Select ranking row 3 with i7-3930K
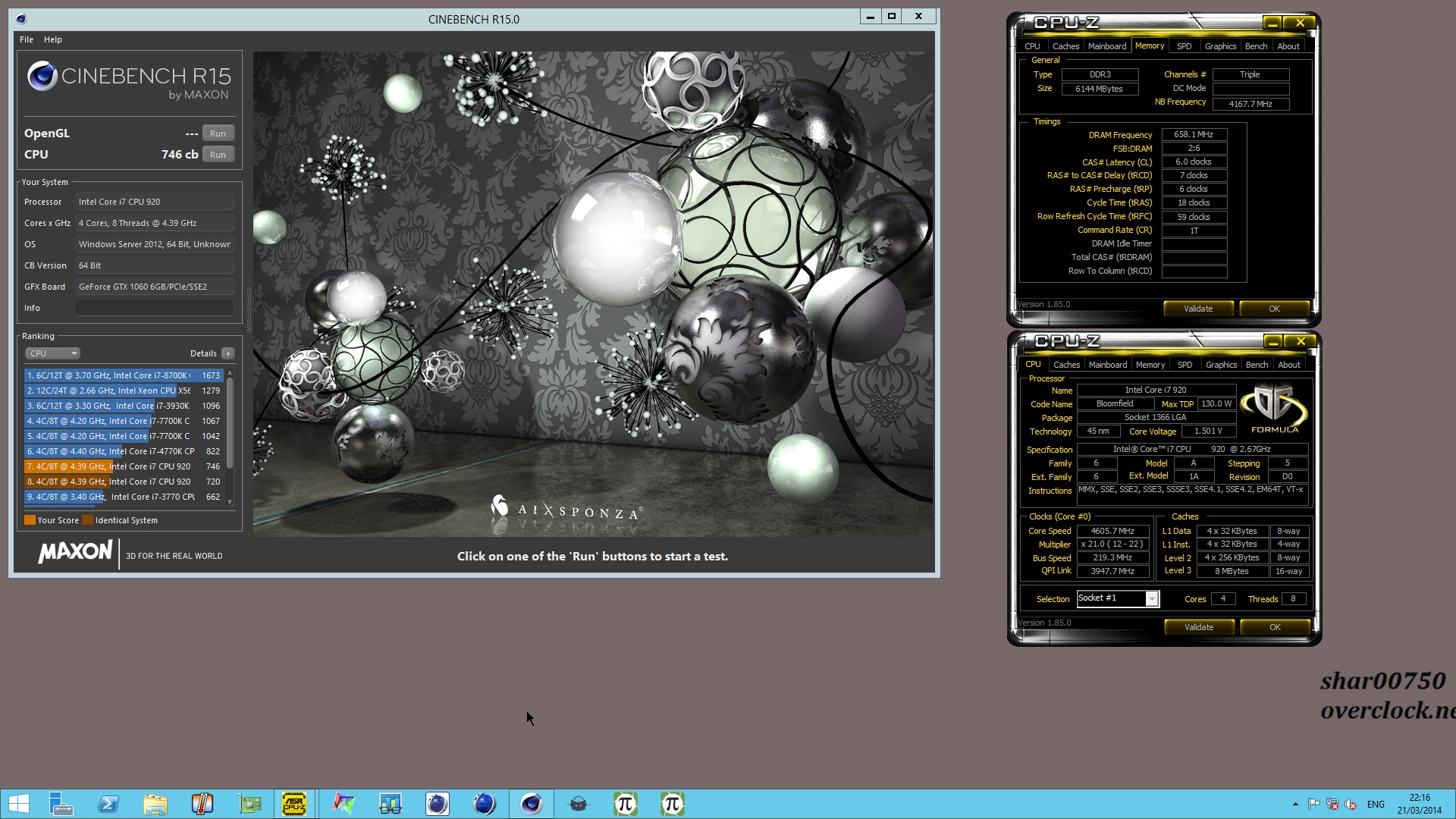This screenshot has width=1456, height=819. [124, 406]
